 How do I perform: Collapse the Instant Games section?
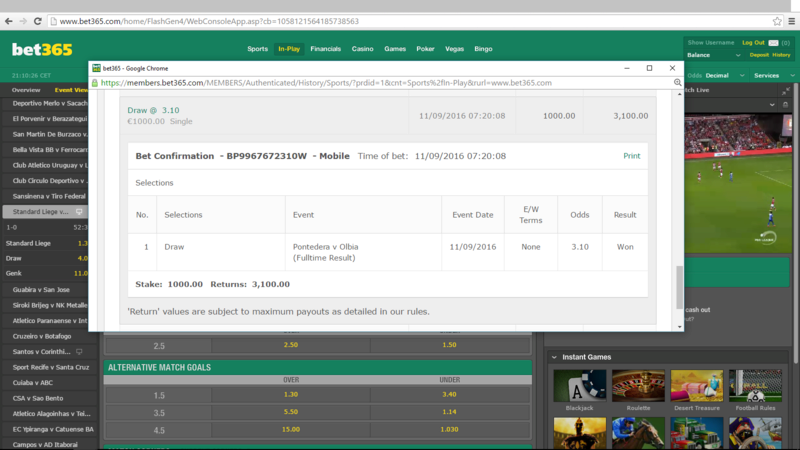point(555,357)
